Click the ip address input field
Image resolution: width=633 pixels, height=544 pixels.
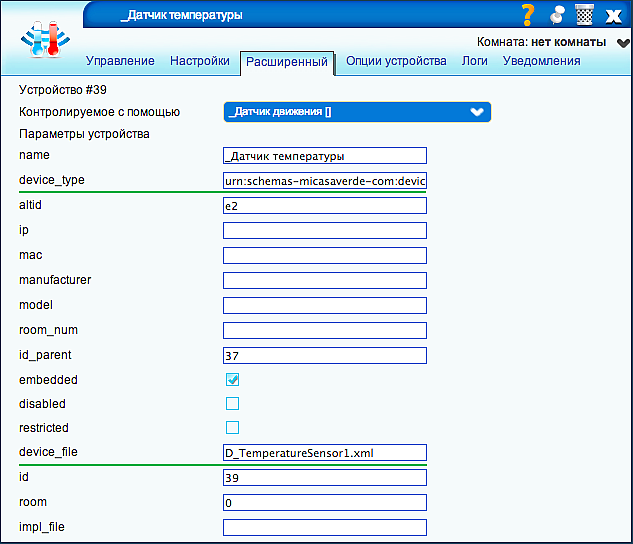coord(325,231)
